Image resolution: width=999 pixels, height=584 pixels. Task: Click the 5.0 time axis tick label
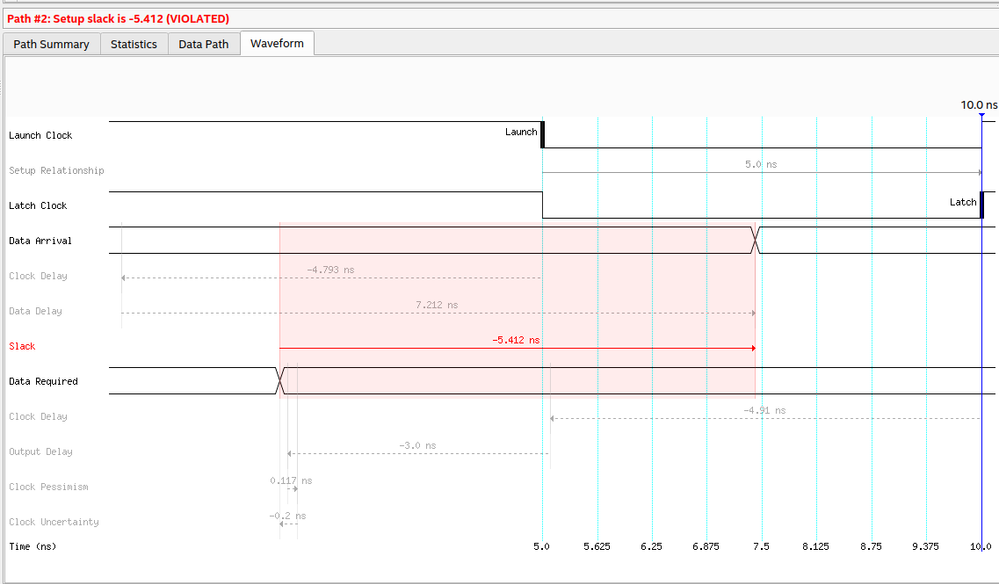coord(542,546)
